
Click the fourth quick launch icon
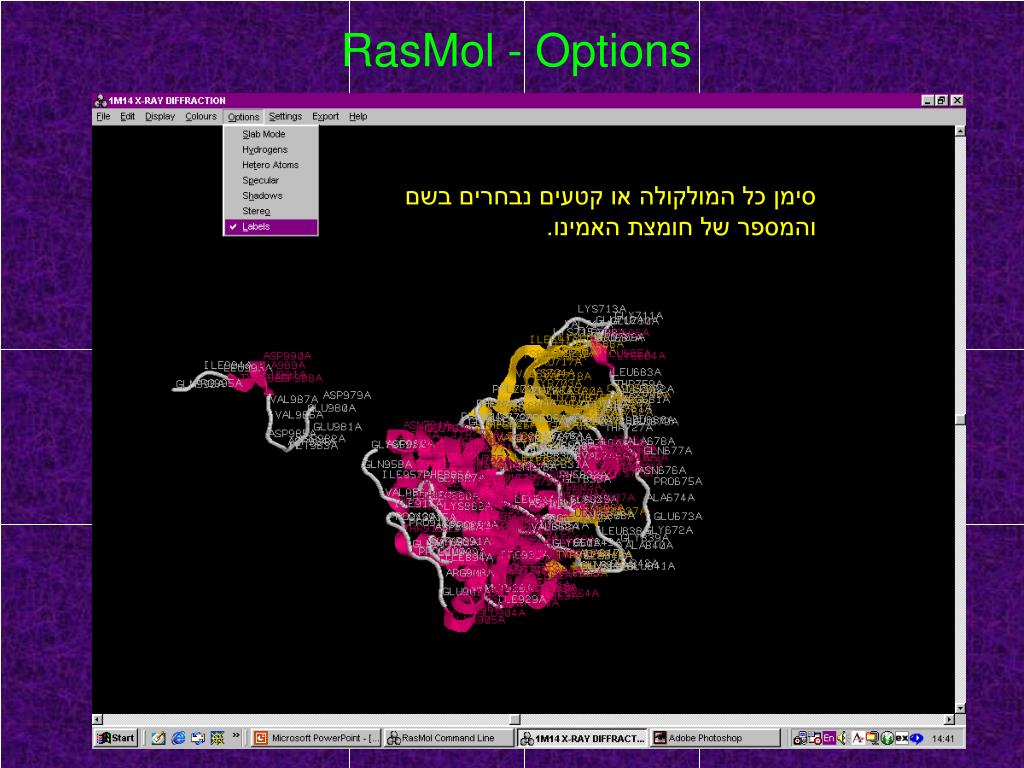tap(217, 738)
